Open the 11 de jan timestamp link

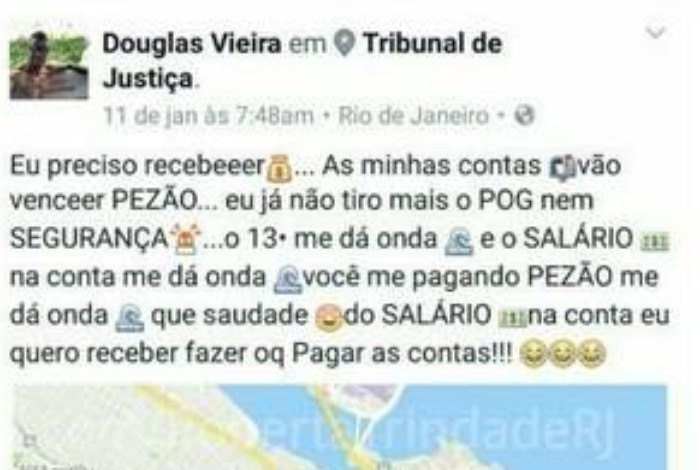tap(208, 116)
